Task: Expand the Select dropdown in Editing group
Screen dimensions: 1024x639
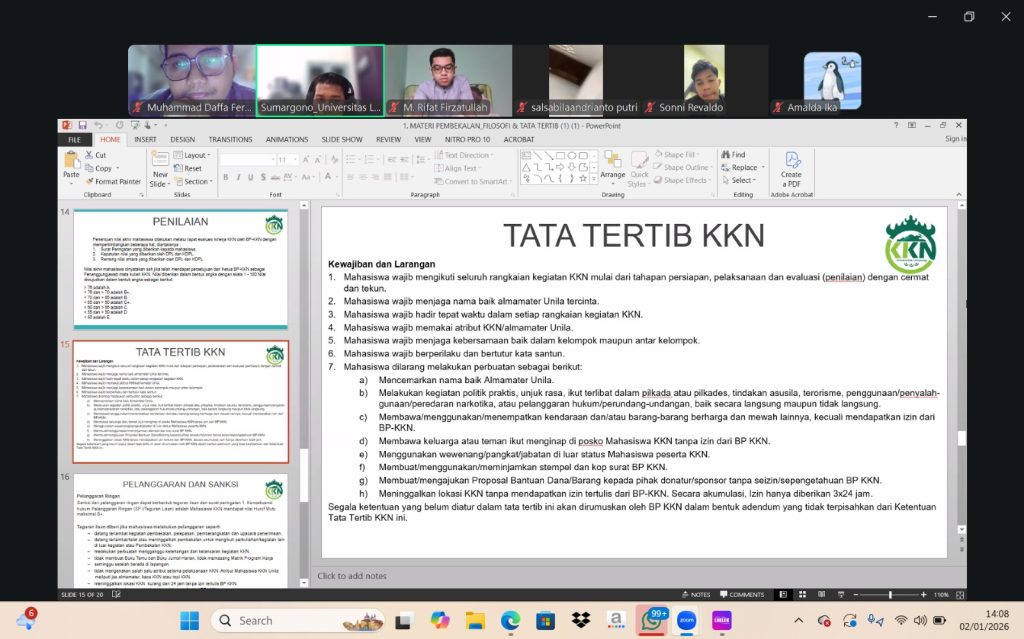Action: click(x=740, y=181)
